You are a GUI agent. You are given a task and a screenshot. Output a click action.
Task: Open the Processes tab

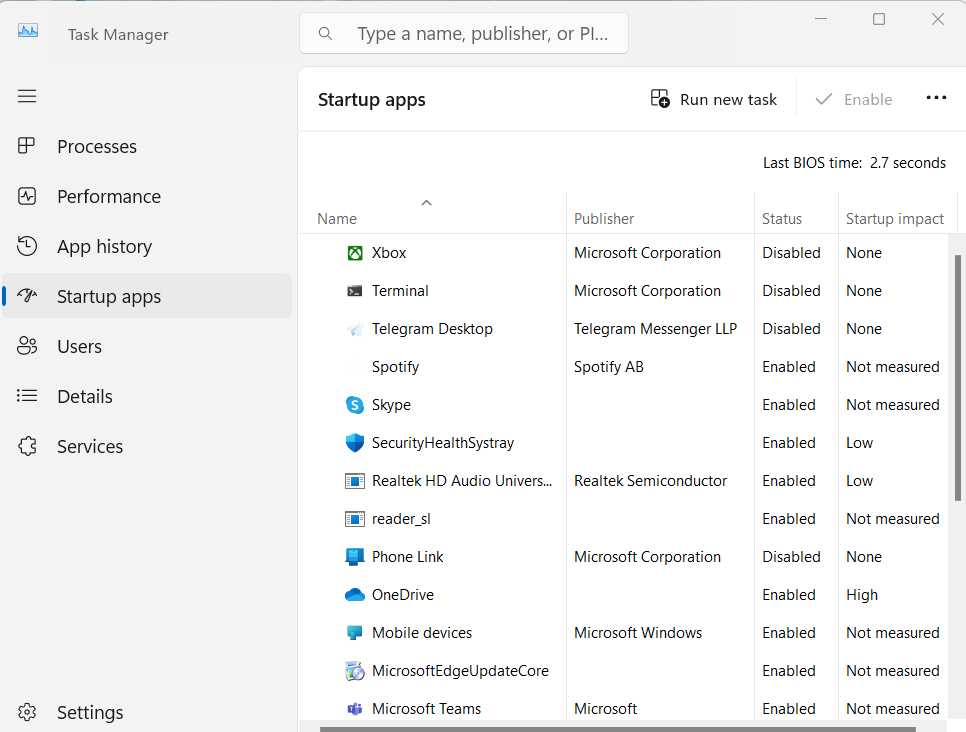click(97, 147)
